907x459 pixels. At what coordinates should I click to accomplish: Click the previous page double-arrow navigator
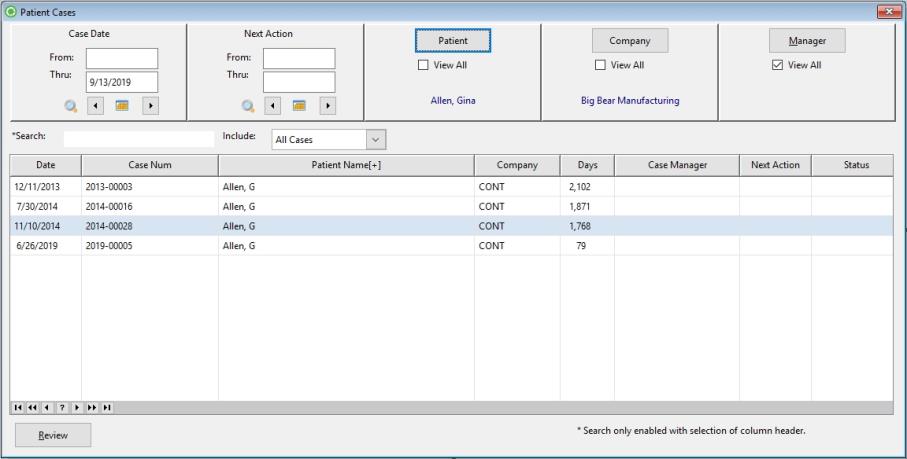[32, 408]
